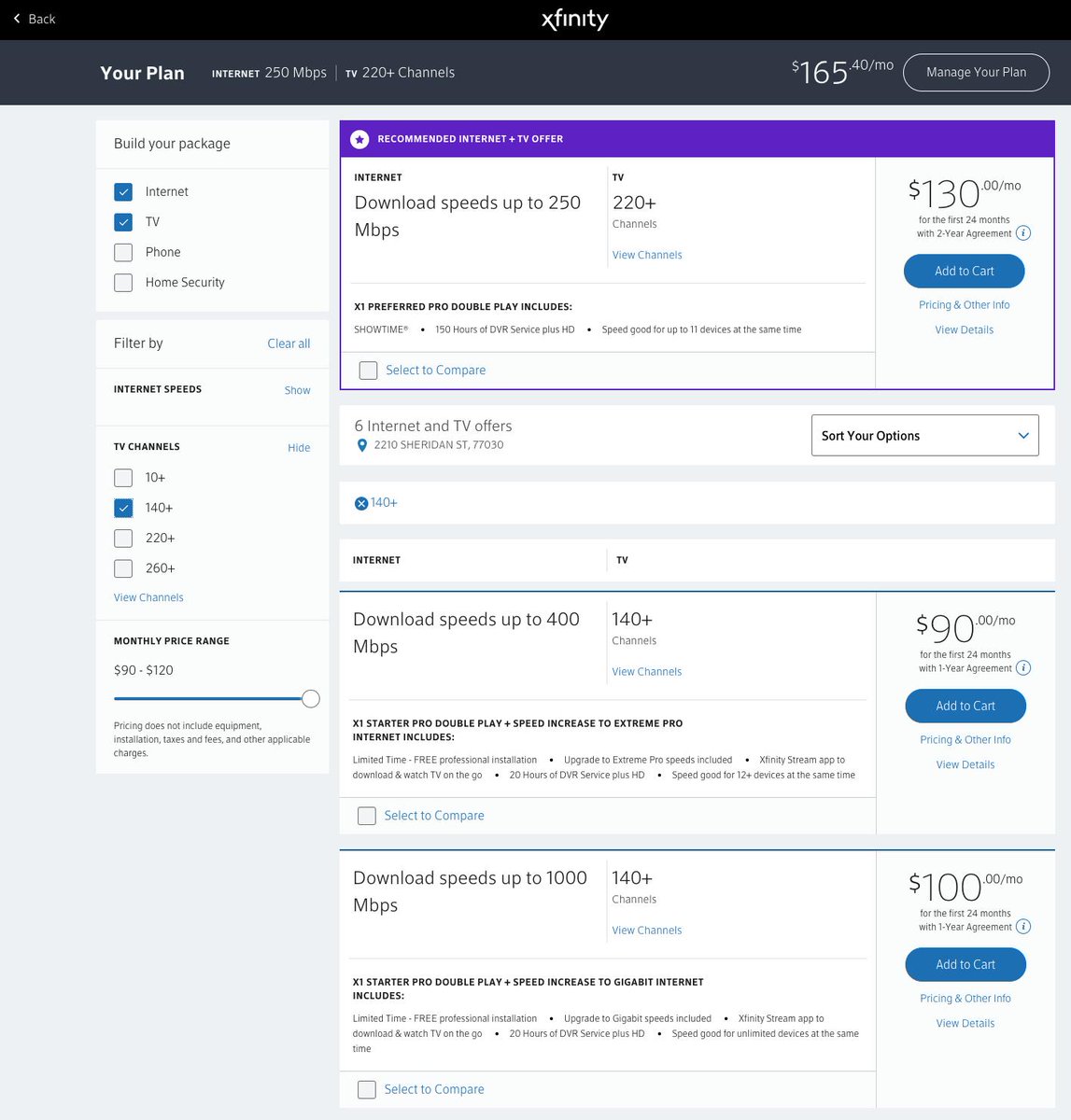Click 'Download speeds up to 250 Mbps' title
Image resolution: width=1071 pixels, height=1120 pixels.
click(468, 217)
